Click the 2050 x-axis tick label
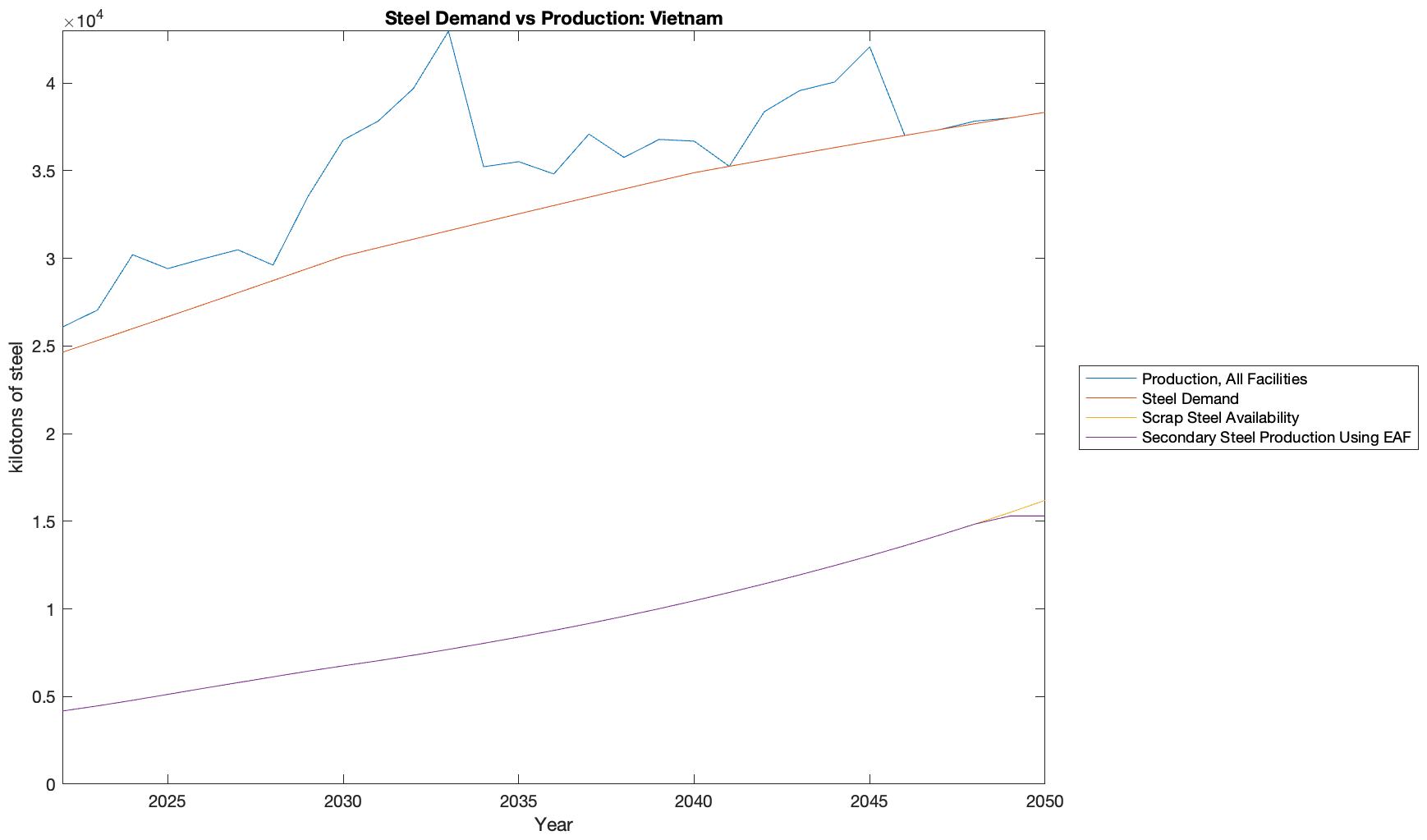Viewport: 1427px width, 840px height. (x=1044, y=801)
